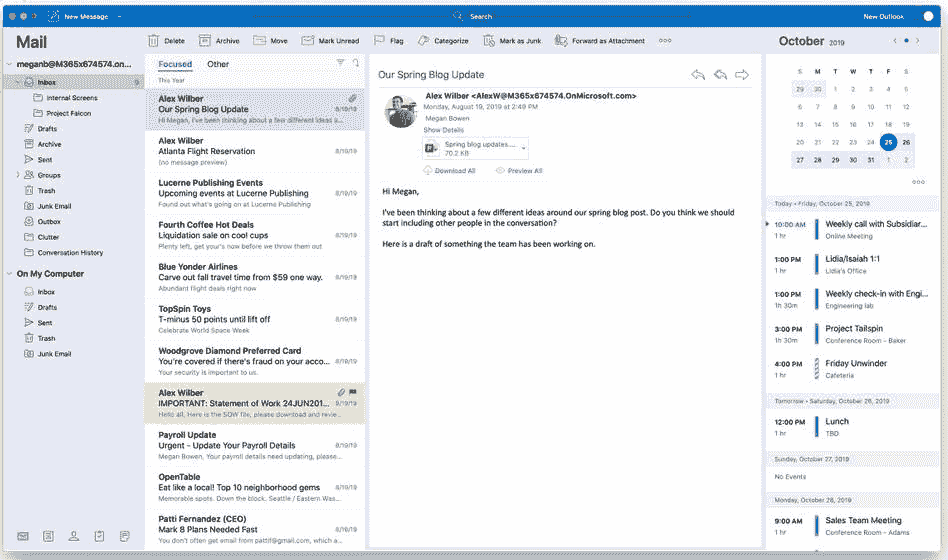
Task: Click the Flag toolbar icon
Action: [379, 41]
